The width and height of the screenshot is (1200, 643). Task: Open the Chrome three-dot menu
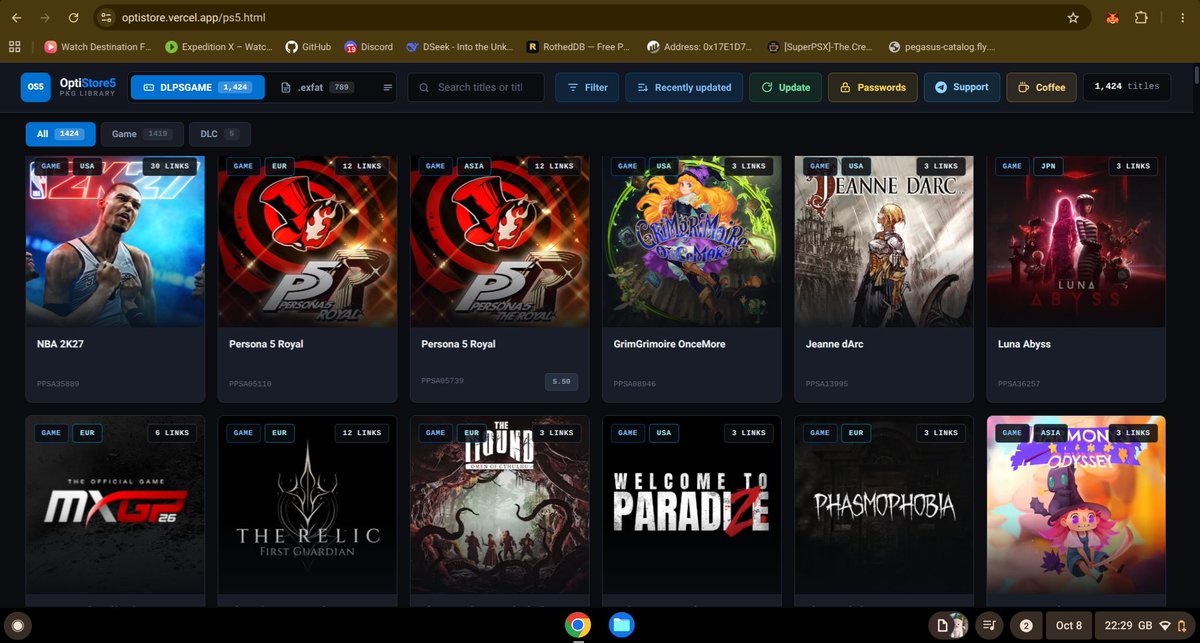(x=1182, y=17)
